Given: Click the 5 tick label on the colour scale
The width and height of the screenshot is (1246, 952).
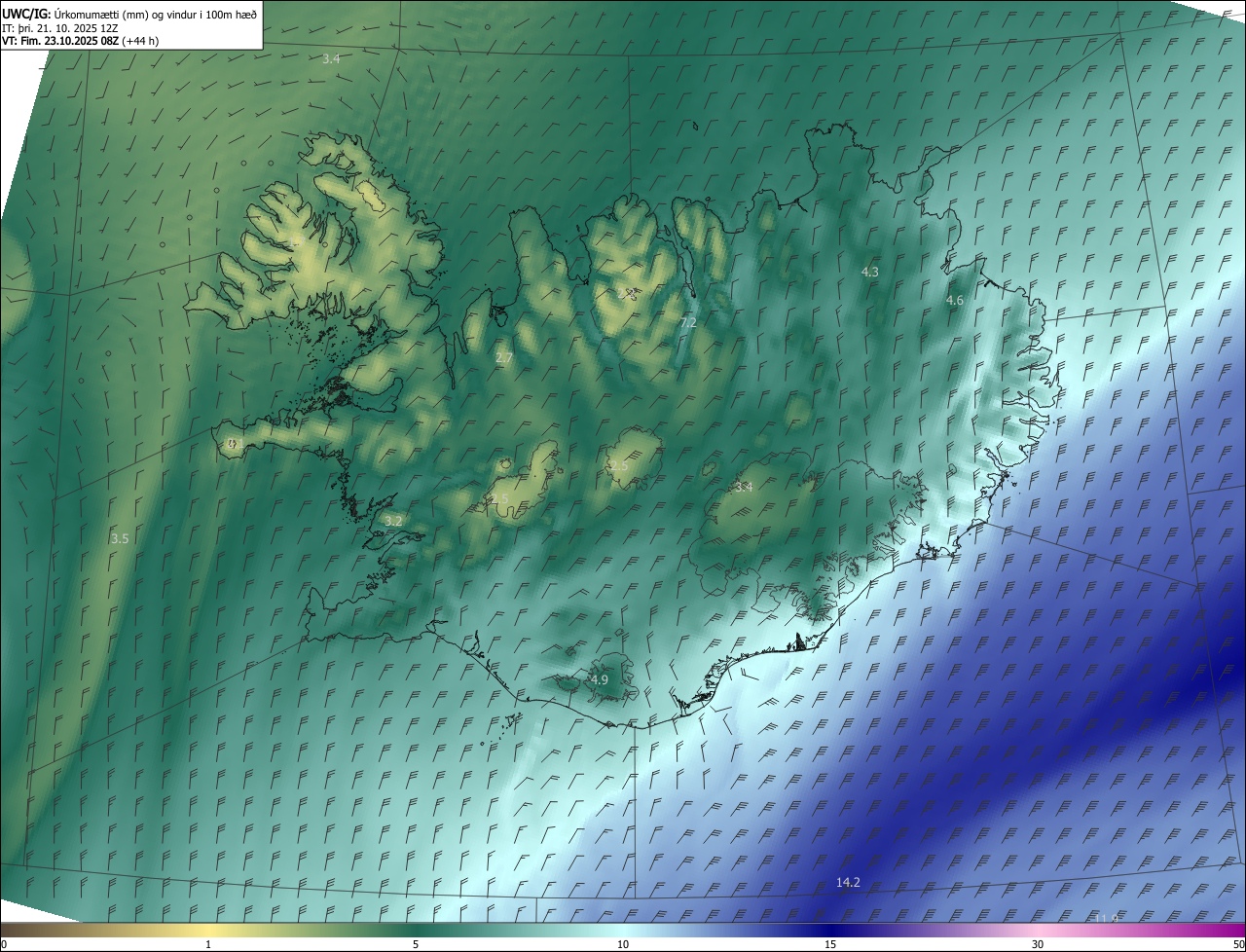Looking at the screenshot, I should (x=416, y=944).
